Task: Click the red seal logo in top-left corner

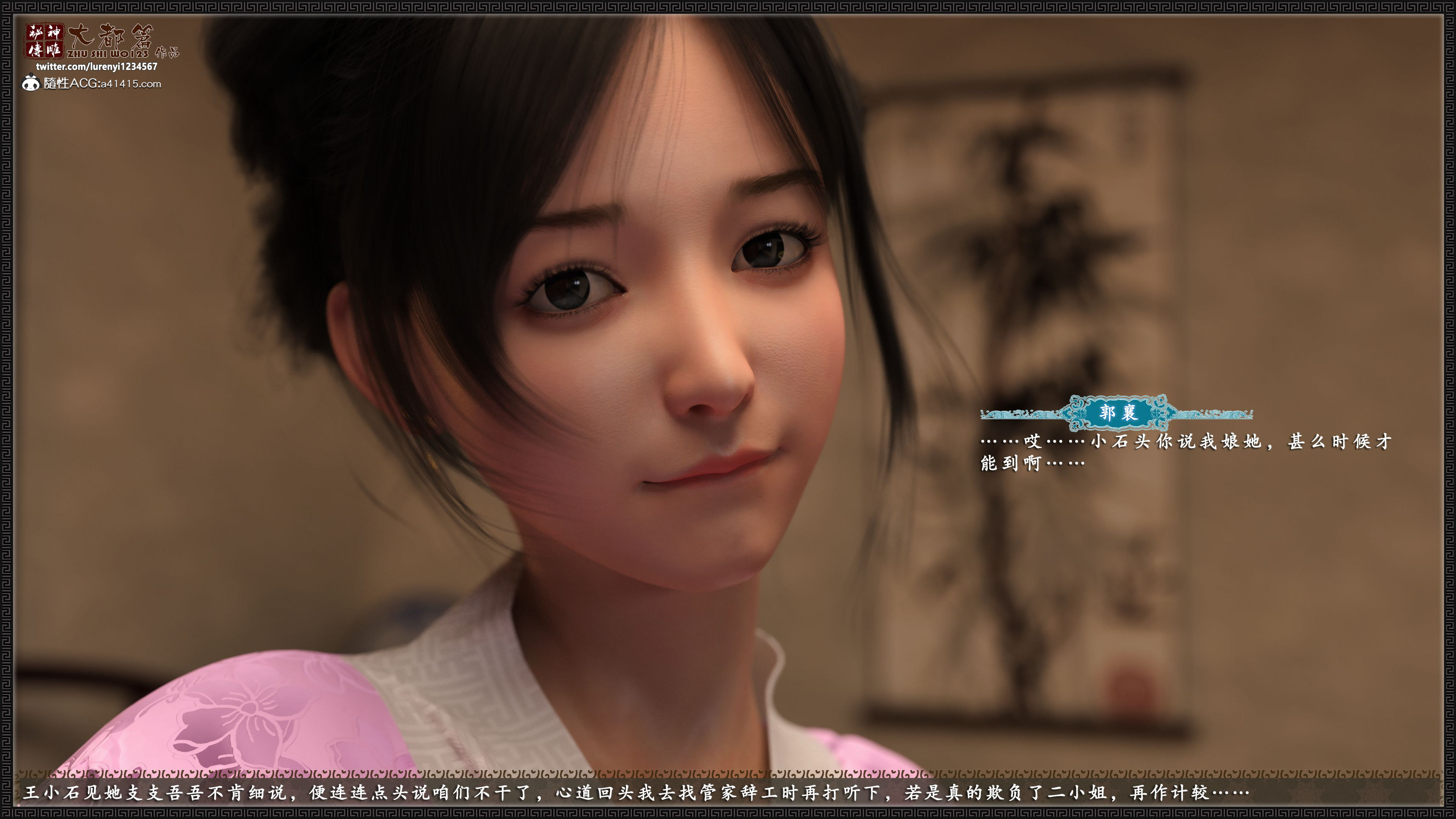Action: click(44, 41)
